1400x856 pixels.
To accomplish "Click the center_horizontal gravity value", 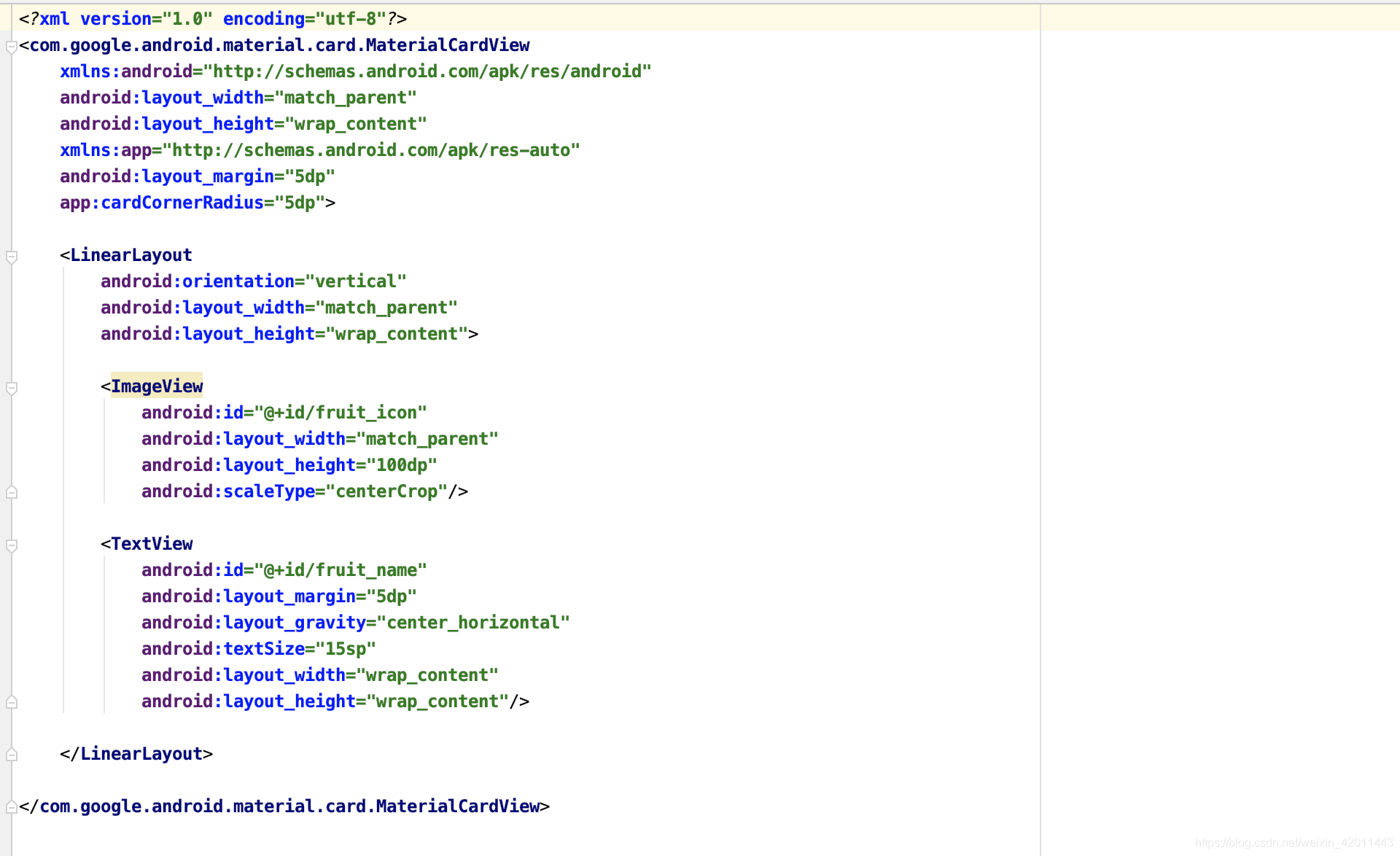I will pos(472,623).
